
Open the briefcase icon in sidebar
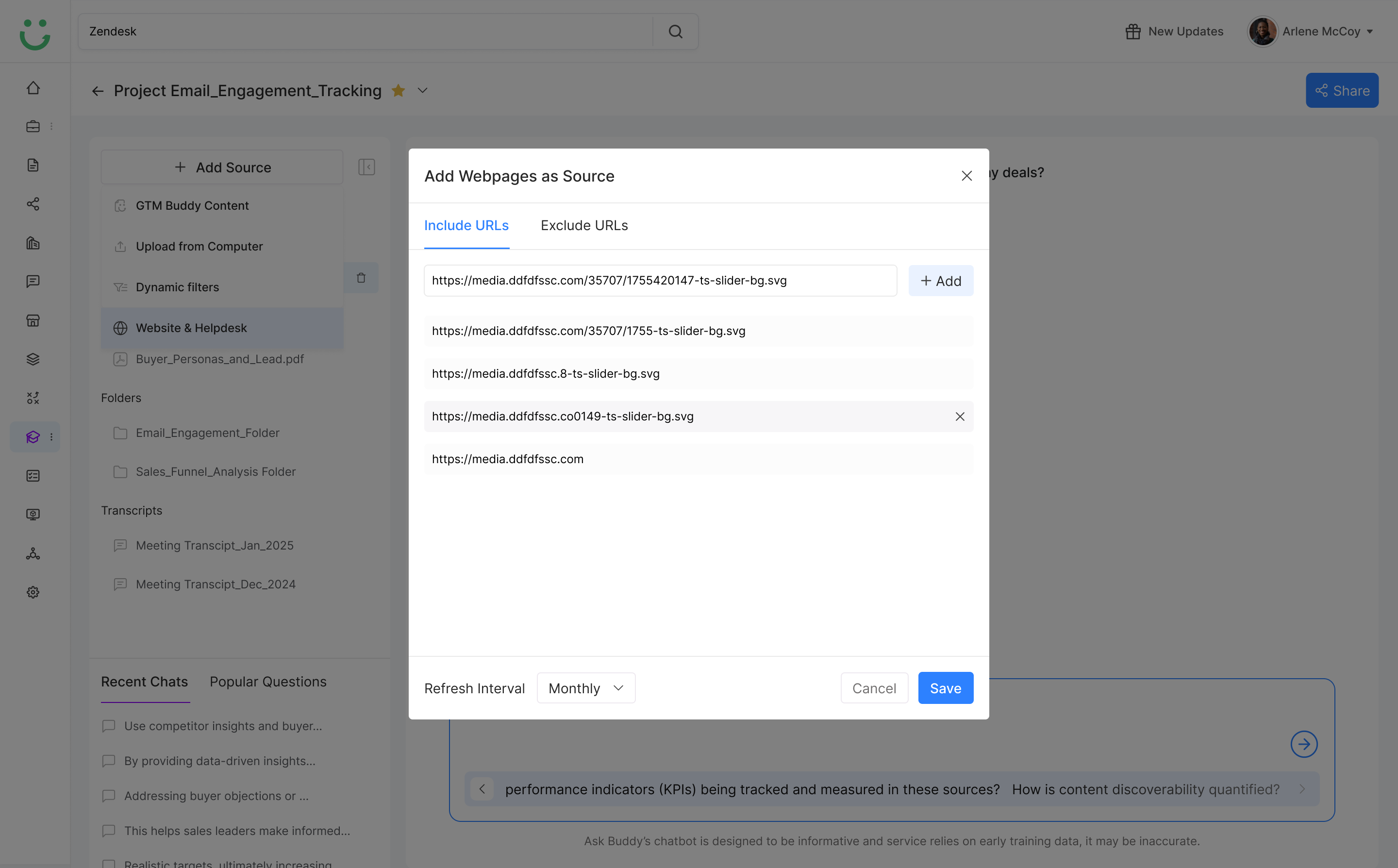coord(33,126)
